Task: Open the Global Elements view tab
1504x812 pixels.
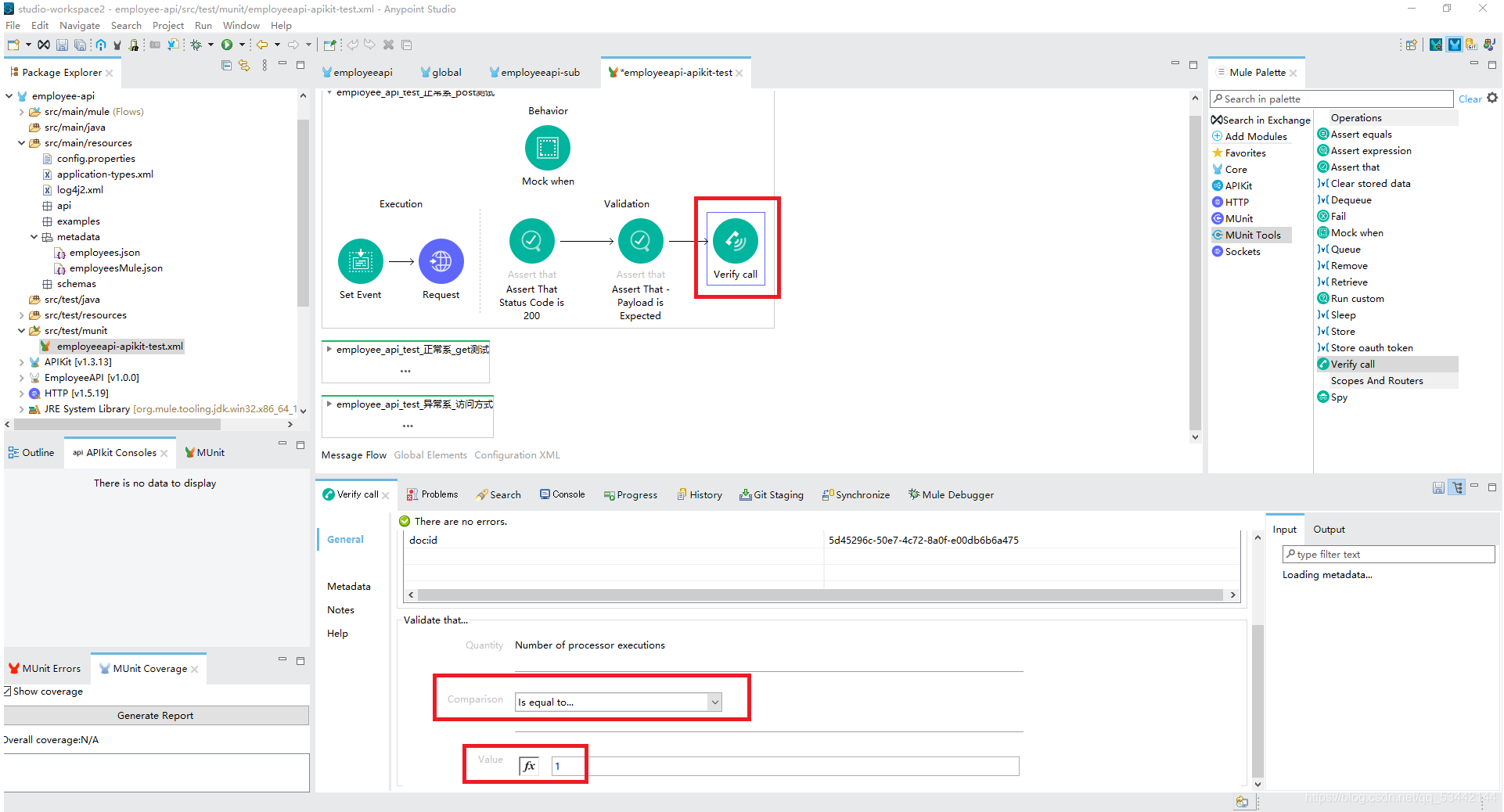Action: 430,455
